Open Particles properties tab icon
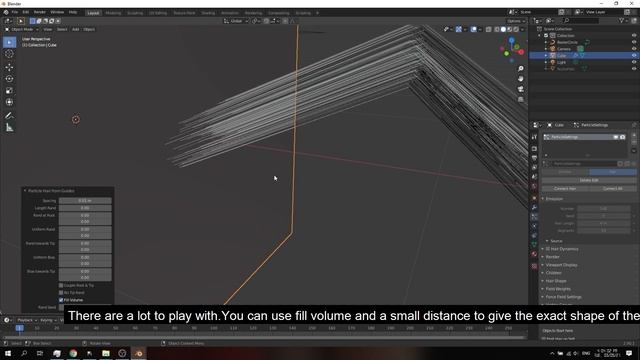This screenshot has height=360, width=640. [x=534, y=217]
